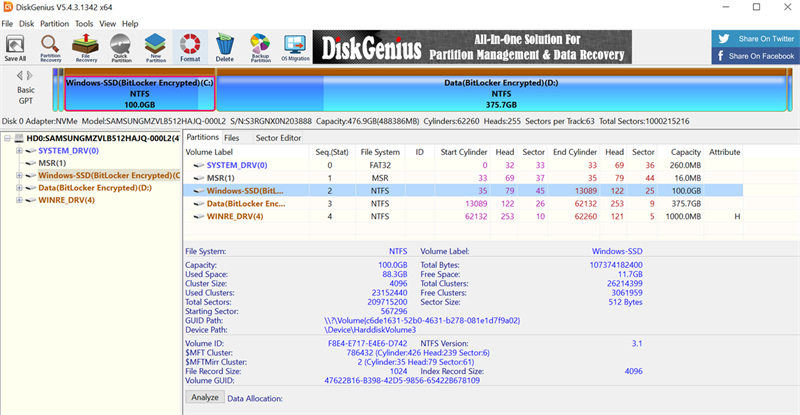800x415 pixels.
Task: Switch to the Partitions tab
Action: (203, 137)
